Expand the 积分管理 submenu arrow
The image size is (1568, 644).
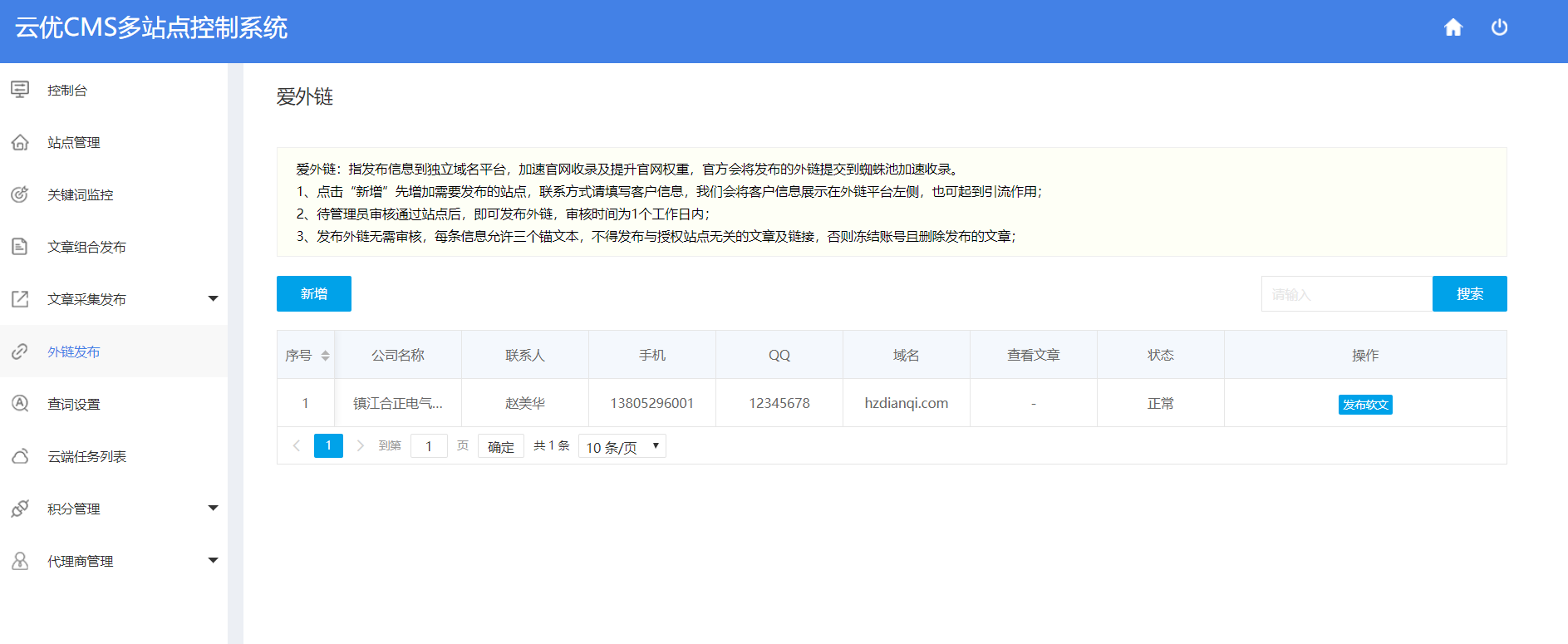(213, 508)
